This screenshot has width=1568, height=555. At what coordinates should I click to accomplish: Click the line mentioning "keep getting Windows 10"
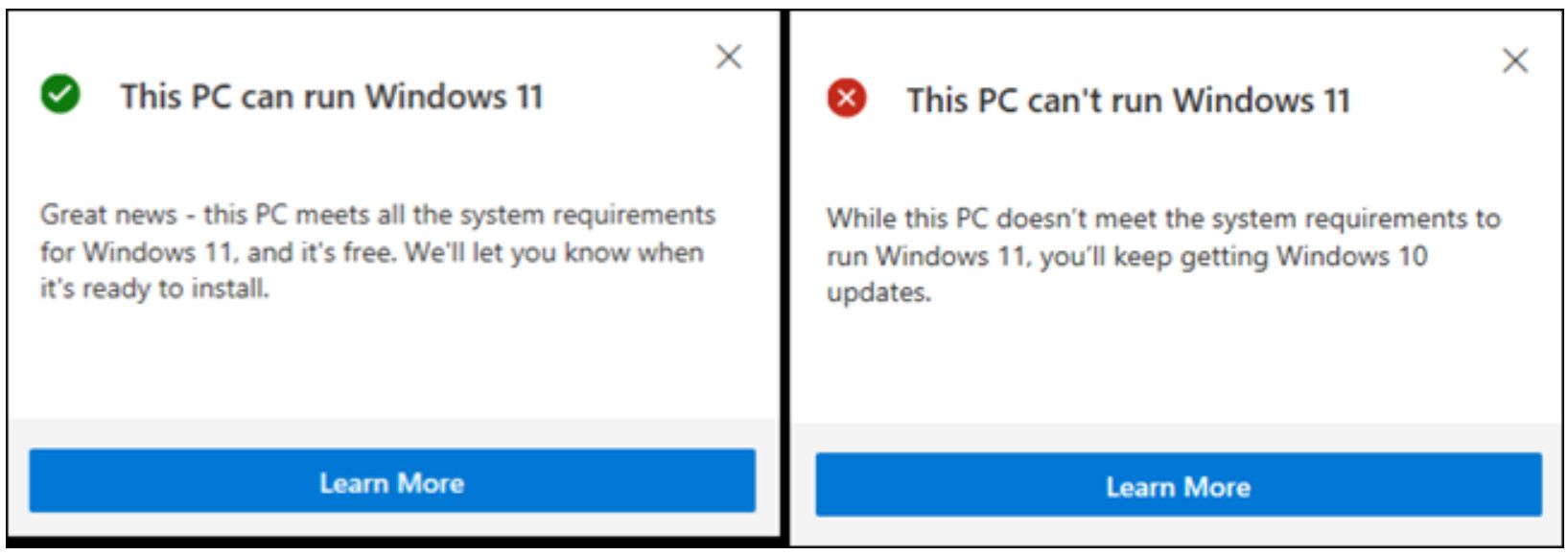pos(1127,256)
